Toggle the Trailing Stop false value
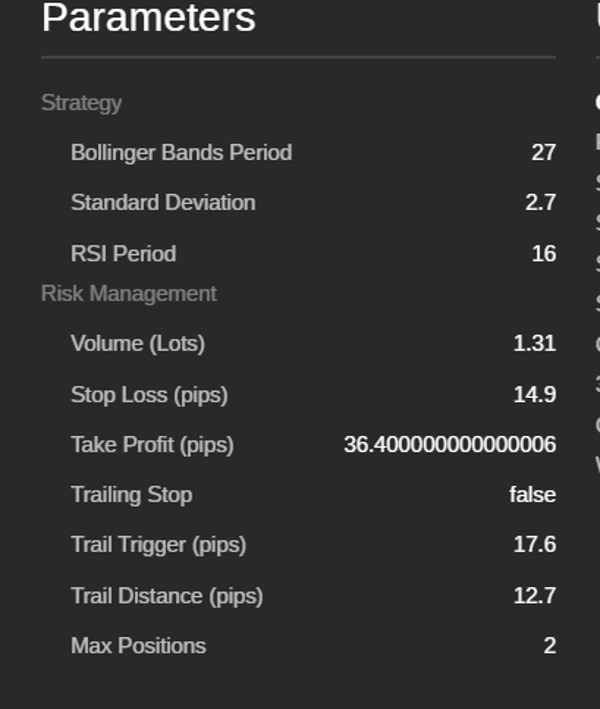The height and width of the screenshot is (709, 600). (532, 495)
